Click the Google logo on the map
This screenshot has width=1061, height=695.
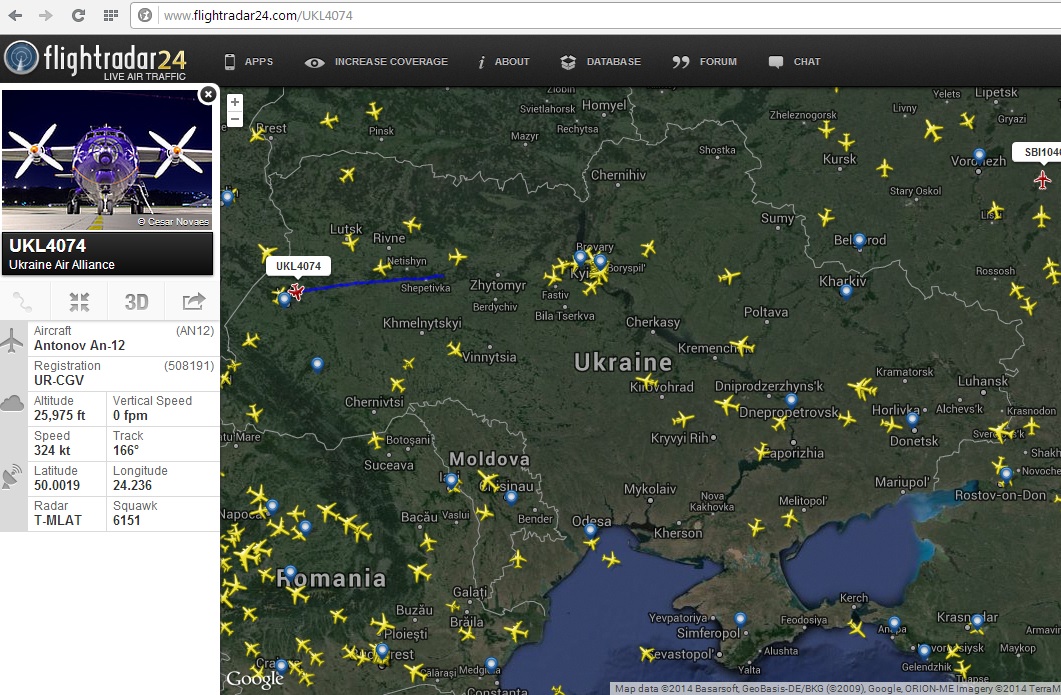point(254,679)
